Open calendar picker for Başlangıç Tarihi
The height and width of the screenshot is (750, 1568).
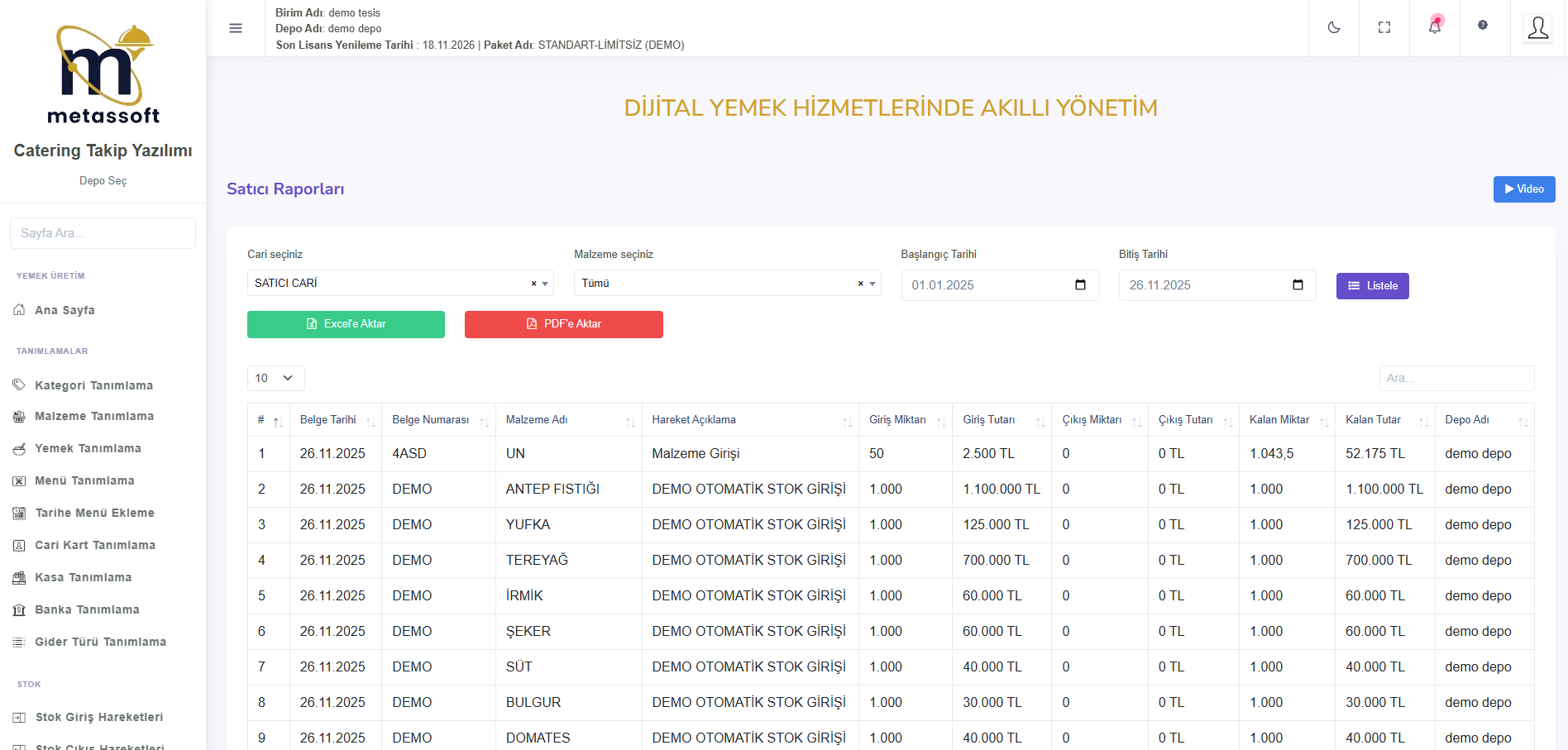click(1080, 285)
